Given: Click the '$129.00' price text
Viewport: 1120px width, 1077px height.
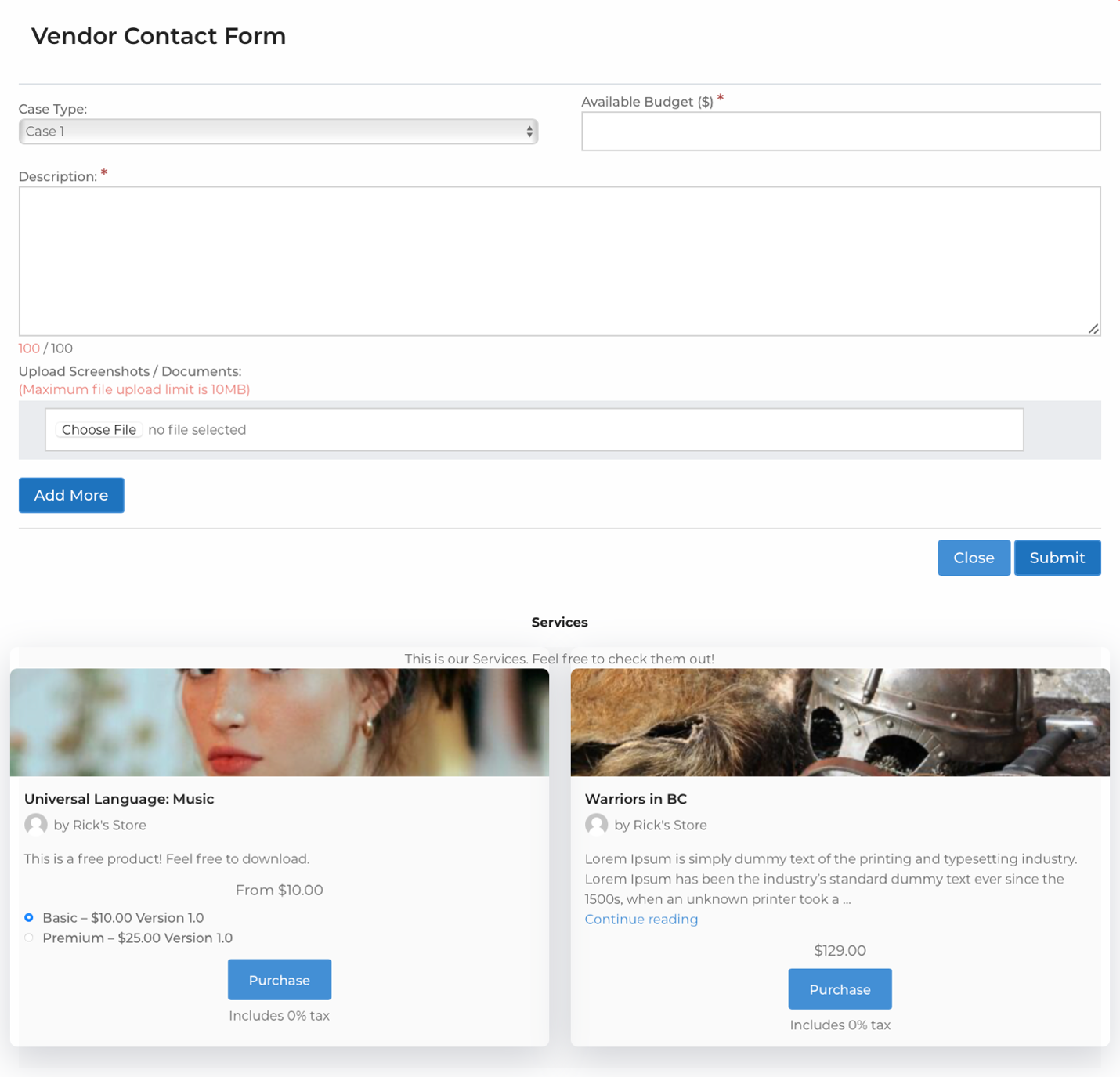Looking at the screenshot, I should [x=840, y=950].
